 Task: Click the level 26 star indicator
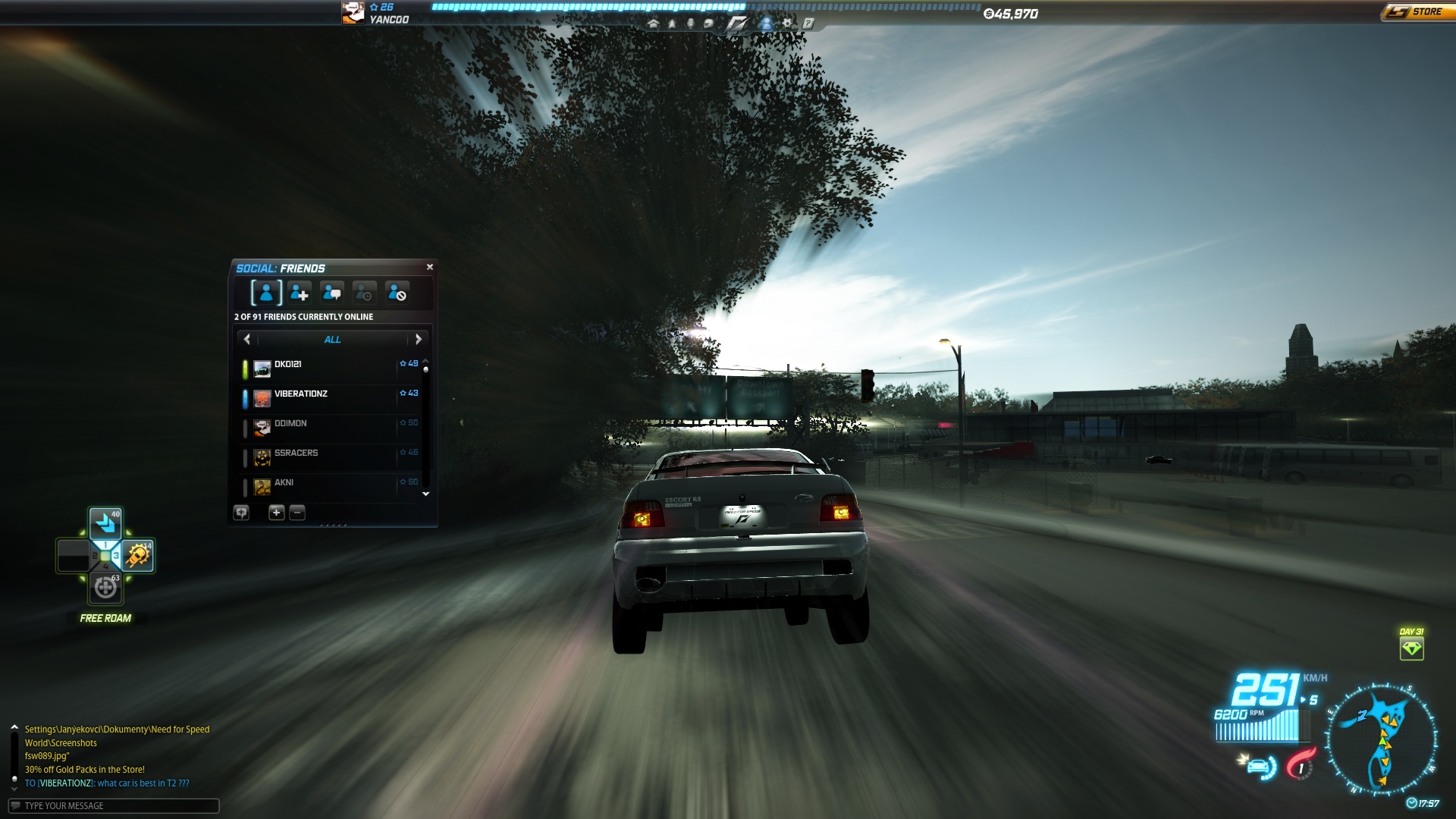point(381,7)
